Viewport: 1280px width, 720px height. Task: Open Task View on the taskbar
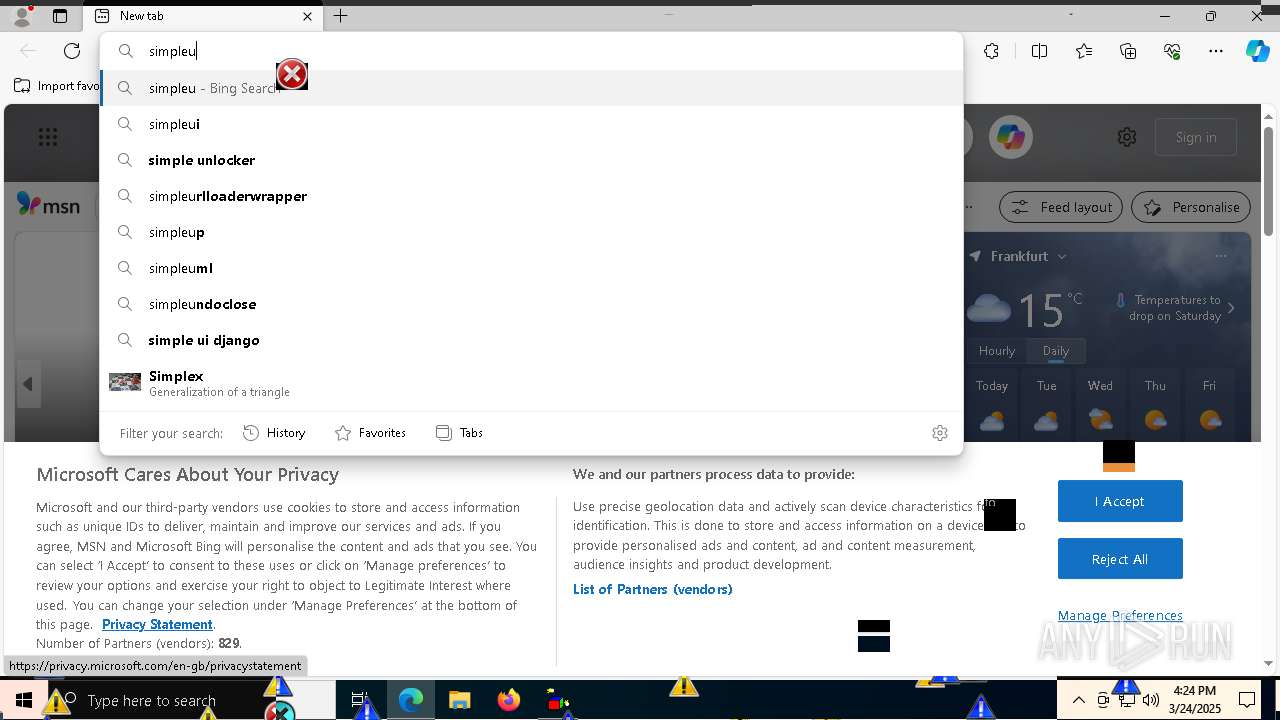(361, 700)
